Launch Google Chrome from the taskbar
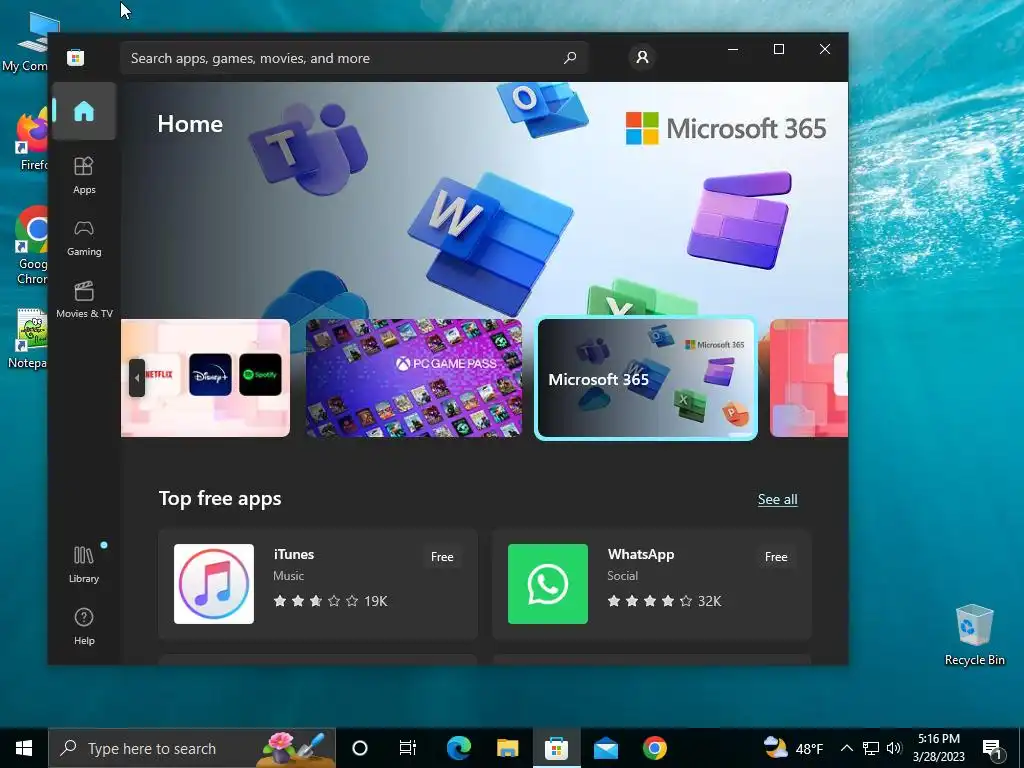This screenshot has width=1024, height=768. click(x=654, y=748)
